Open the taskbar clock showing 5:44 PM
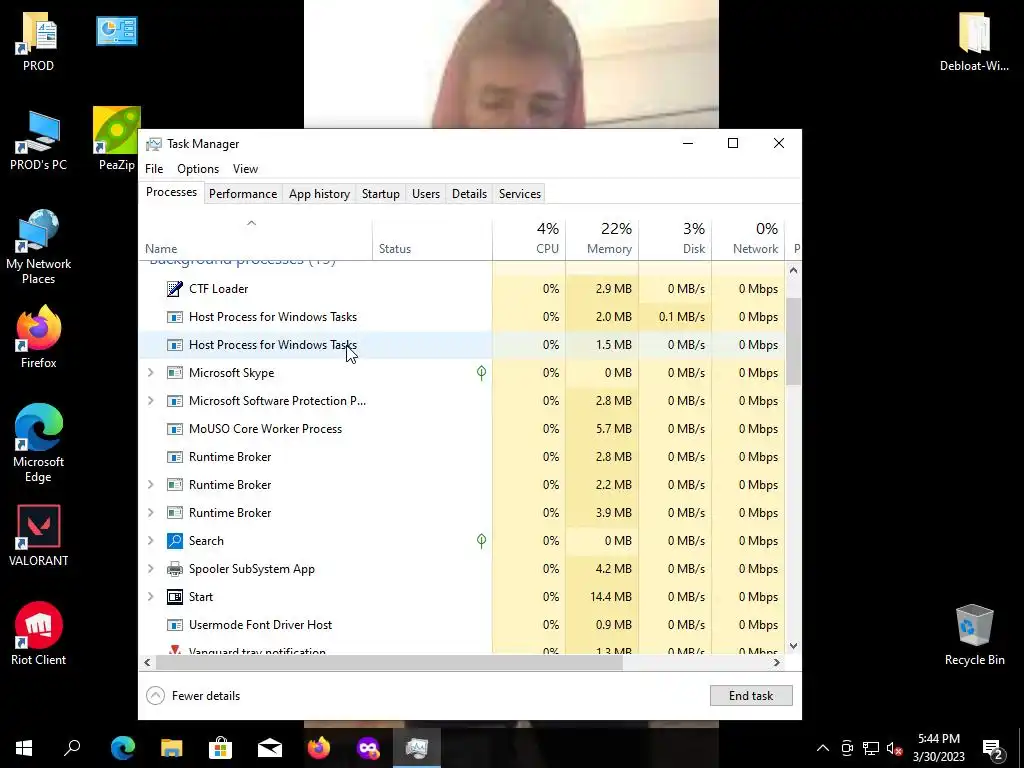Screen dimensions: 1024x768 [x=938, y=748]
